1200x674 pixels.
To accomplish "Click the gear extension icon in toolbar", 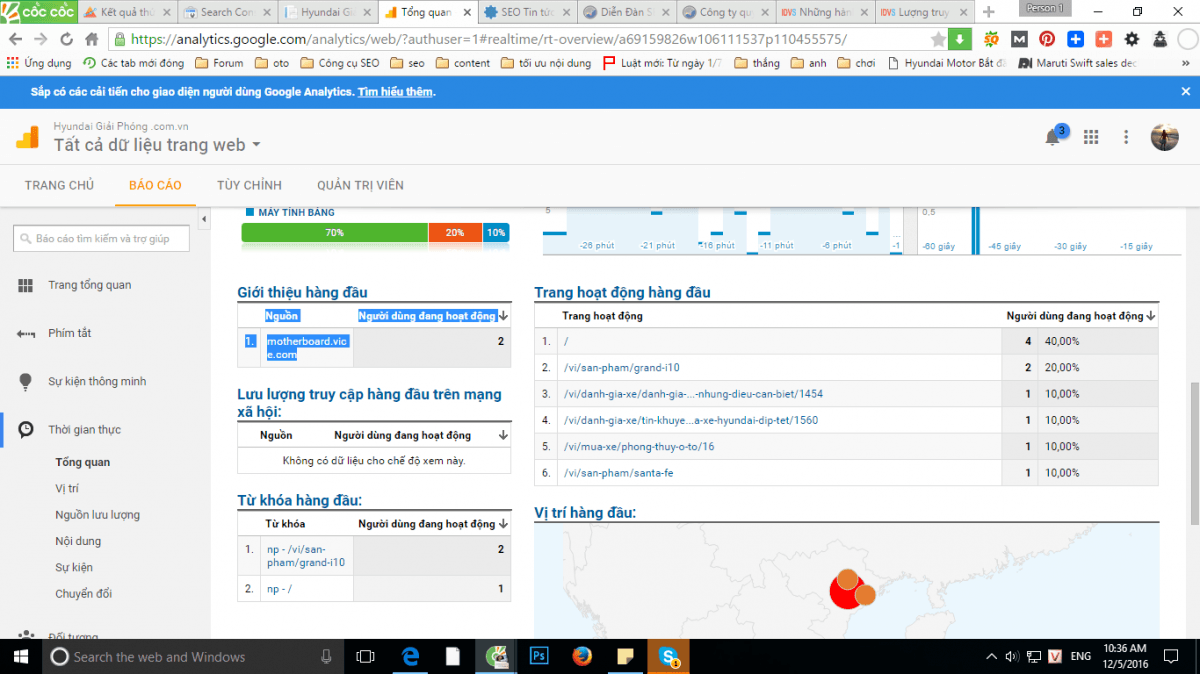I will 1131,39.
